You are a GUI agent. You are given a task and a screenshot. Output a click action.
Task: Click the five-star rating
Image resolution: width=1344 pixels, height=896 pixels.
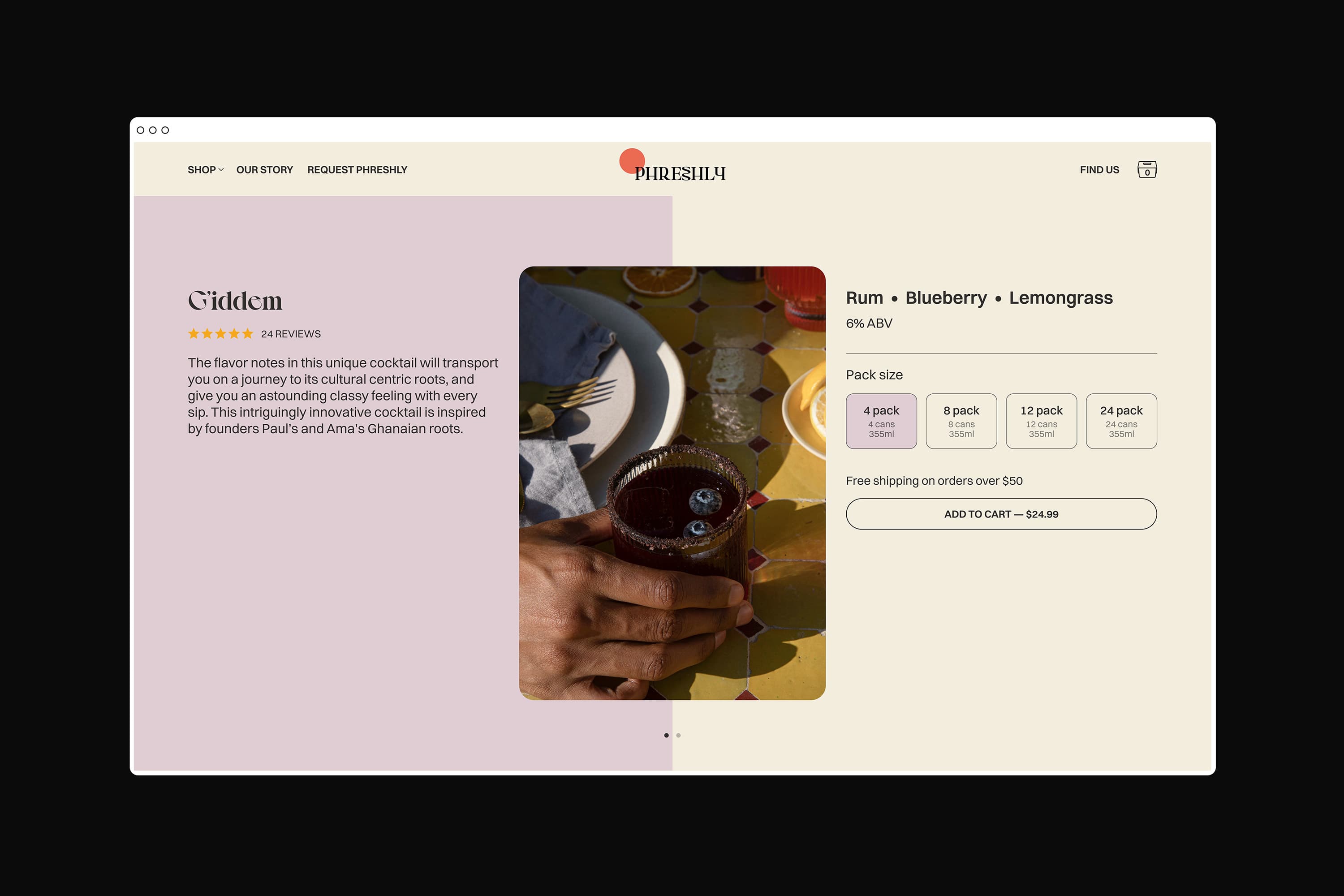[x=220, y=334]
